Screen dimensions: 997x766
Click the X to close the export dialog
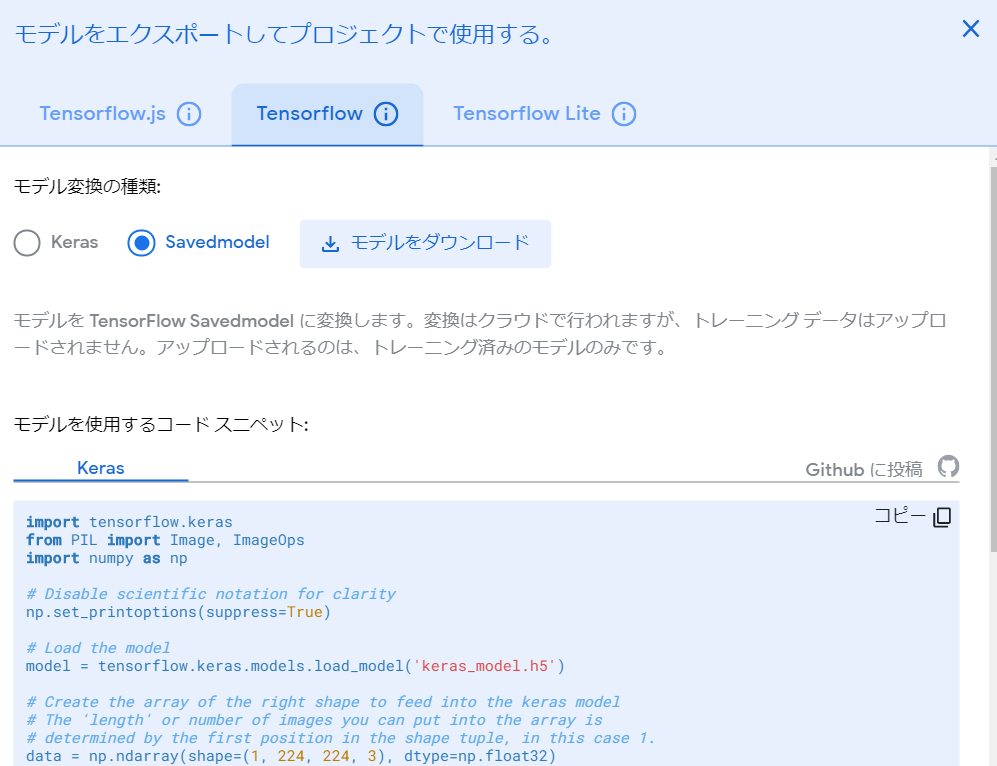click(969, 29)
